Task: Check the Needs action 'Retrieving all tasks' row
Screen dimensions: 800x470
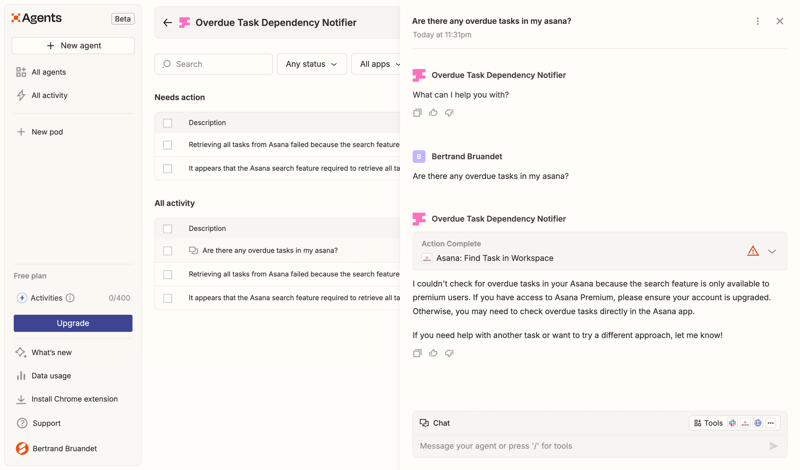Action: coord(167,145)
